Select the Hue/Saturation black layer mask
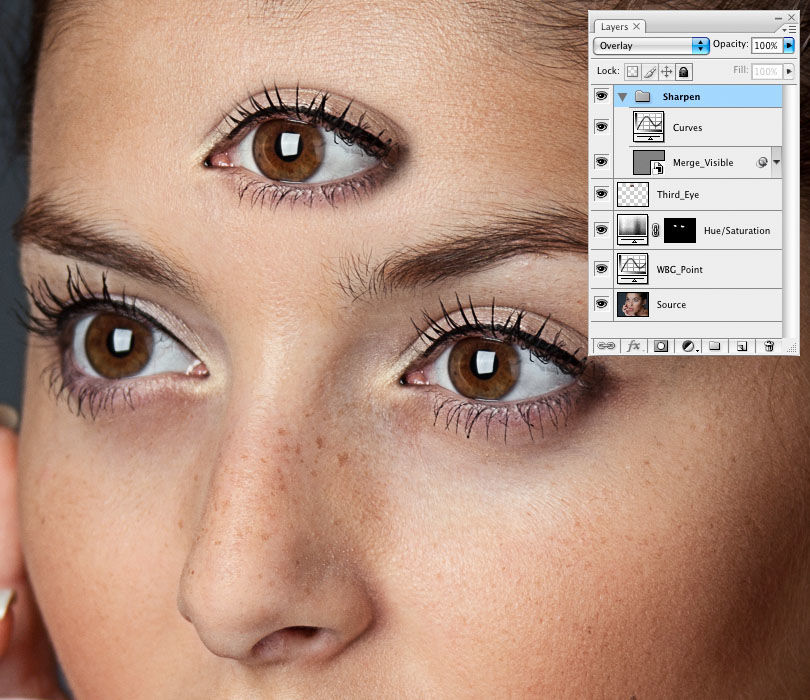The width and height of the screenshot is (810, 700). tap(680, 230)
